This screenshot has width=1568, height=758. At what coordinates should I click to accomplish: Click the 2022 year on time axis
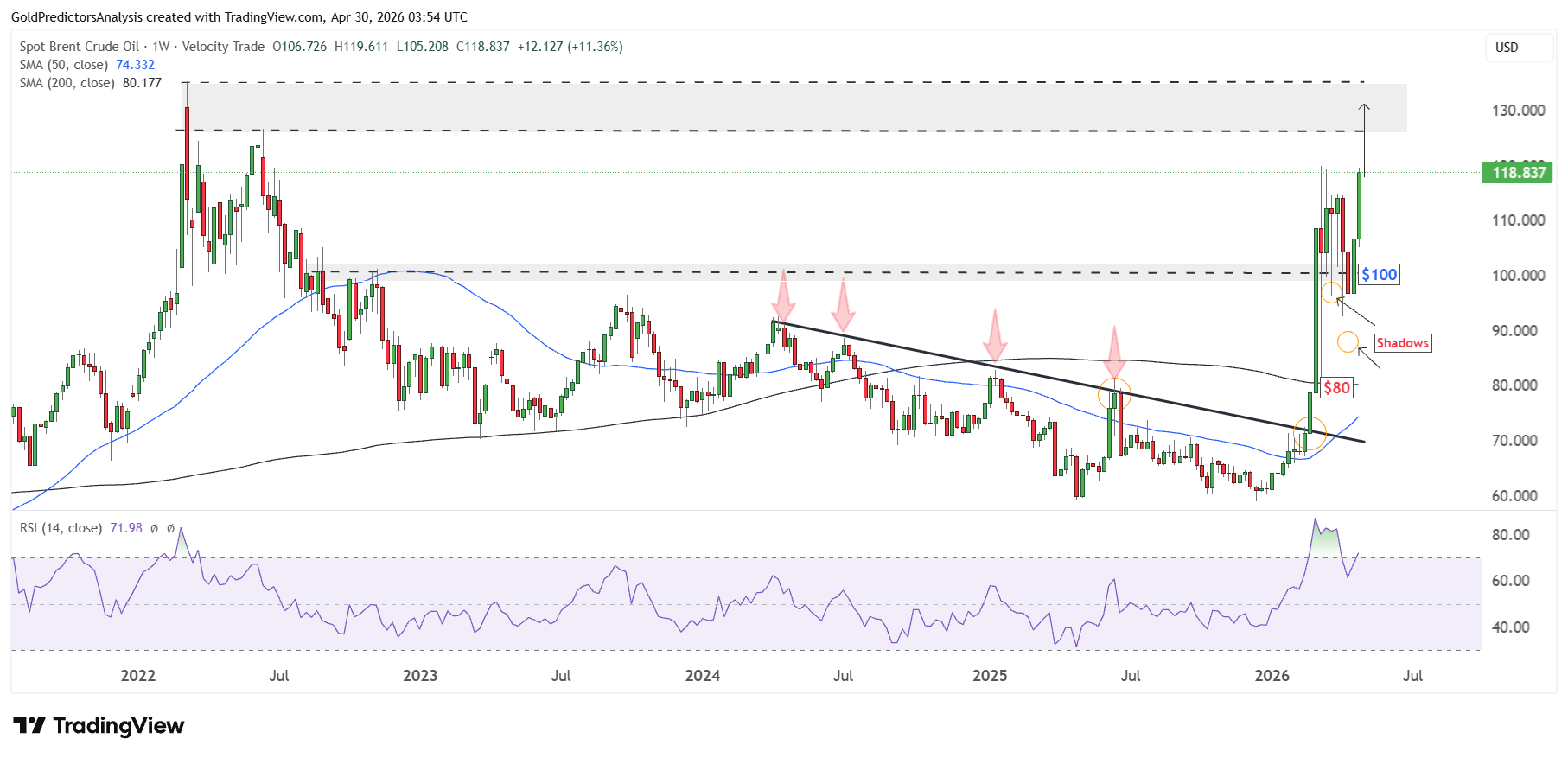[x=138, y=676]
